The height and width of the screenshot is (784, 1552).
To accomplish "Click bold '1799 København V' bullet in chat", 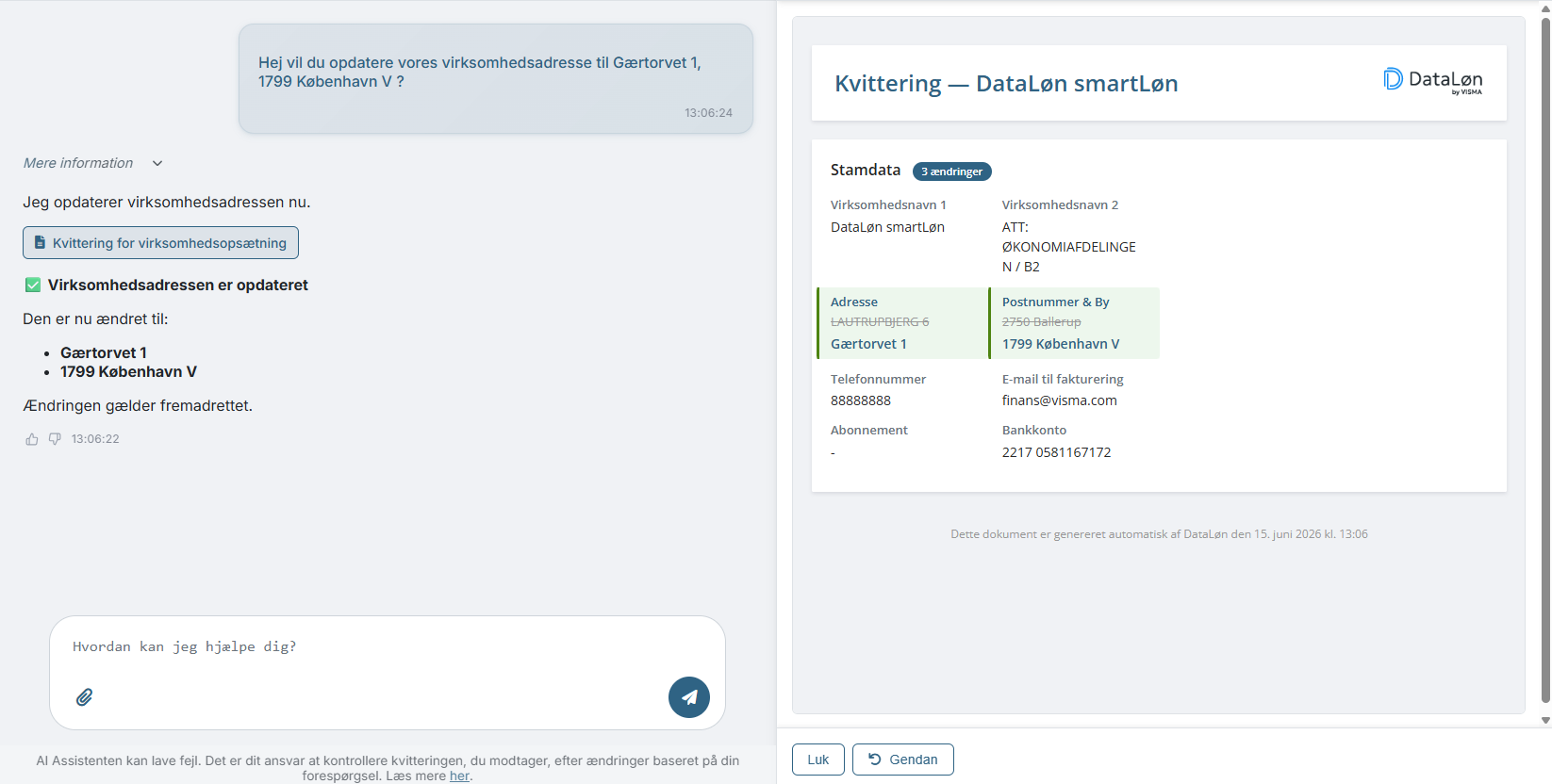I will pos(128,372).
